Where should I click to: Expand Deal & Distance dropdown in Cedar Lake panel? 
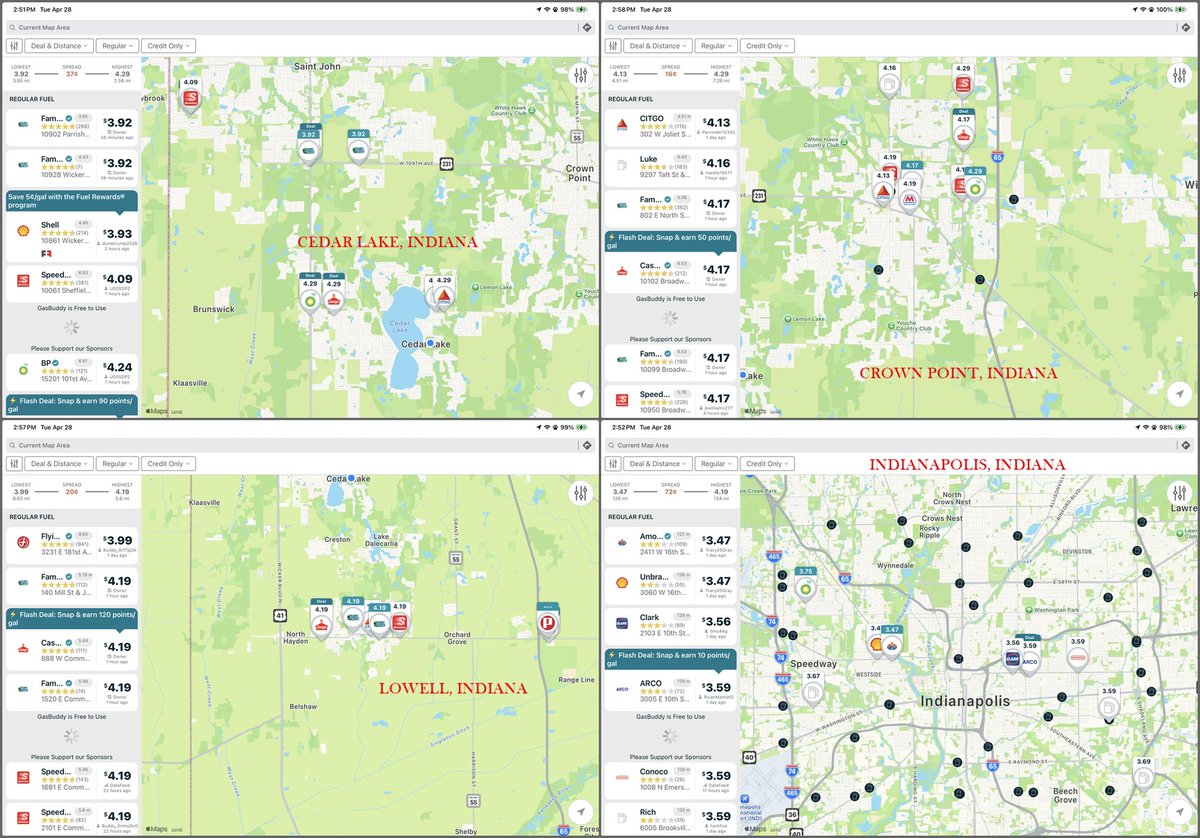pos(60,45)
